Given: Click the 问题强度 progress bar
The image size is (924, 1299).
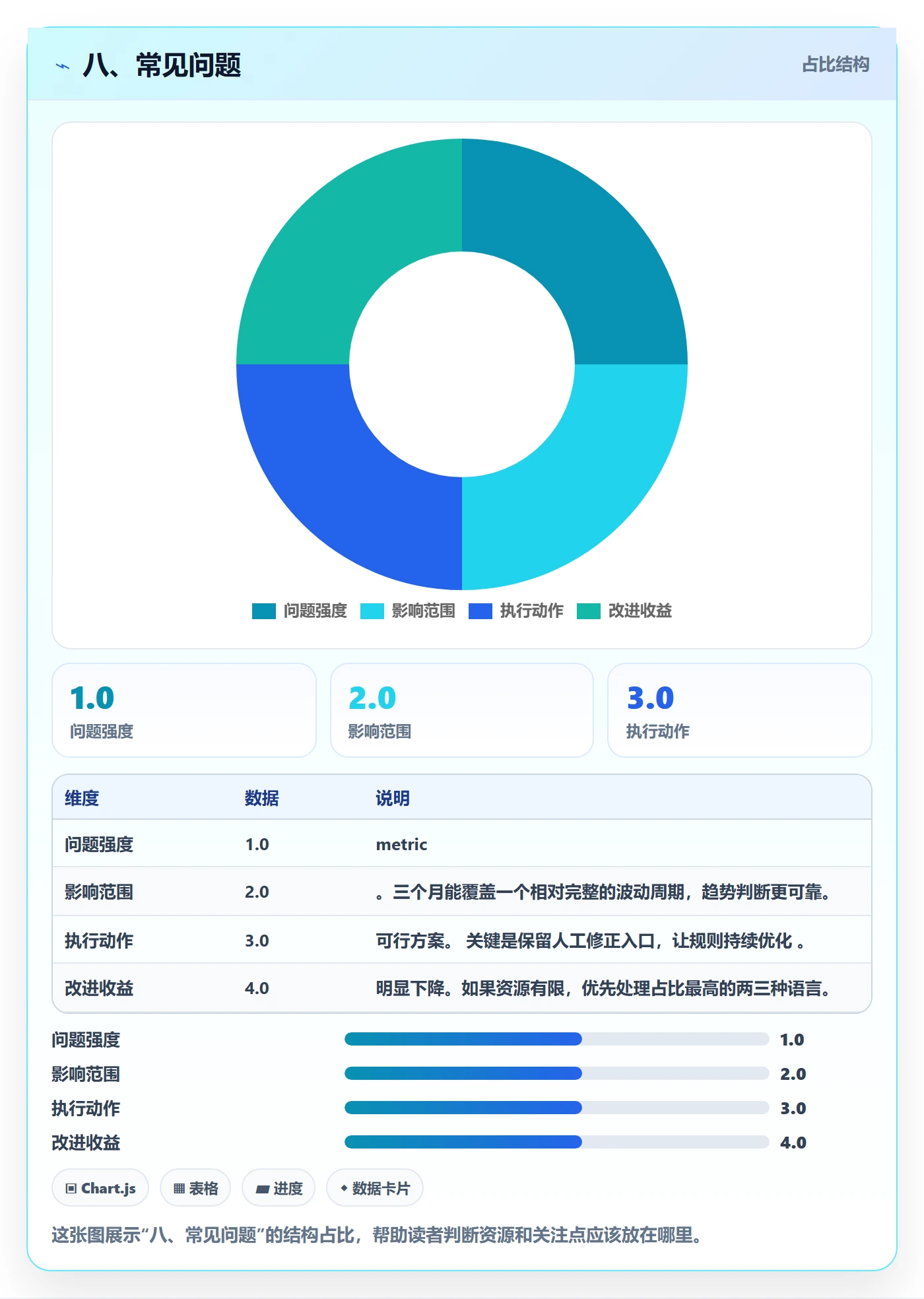Looking at the screenshot, I should coord(556,1039).
